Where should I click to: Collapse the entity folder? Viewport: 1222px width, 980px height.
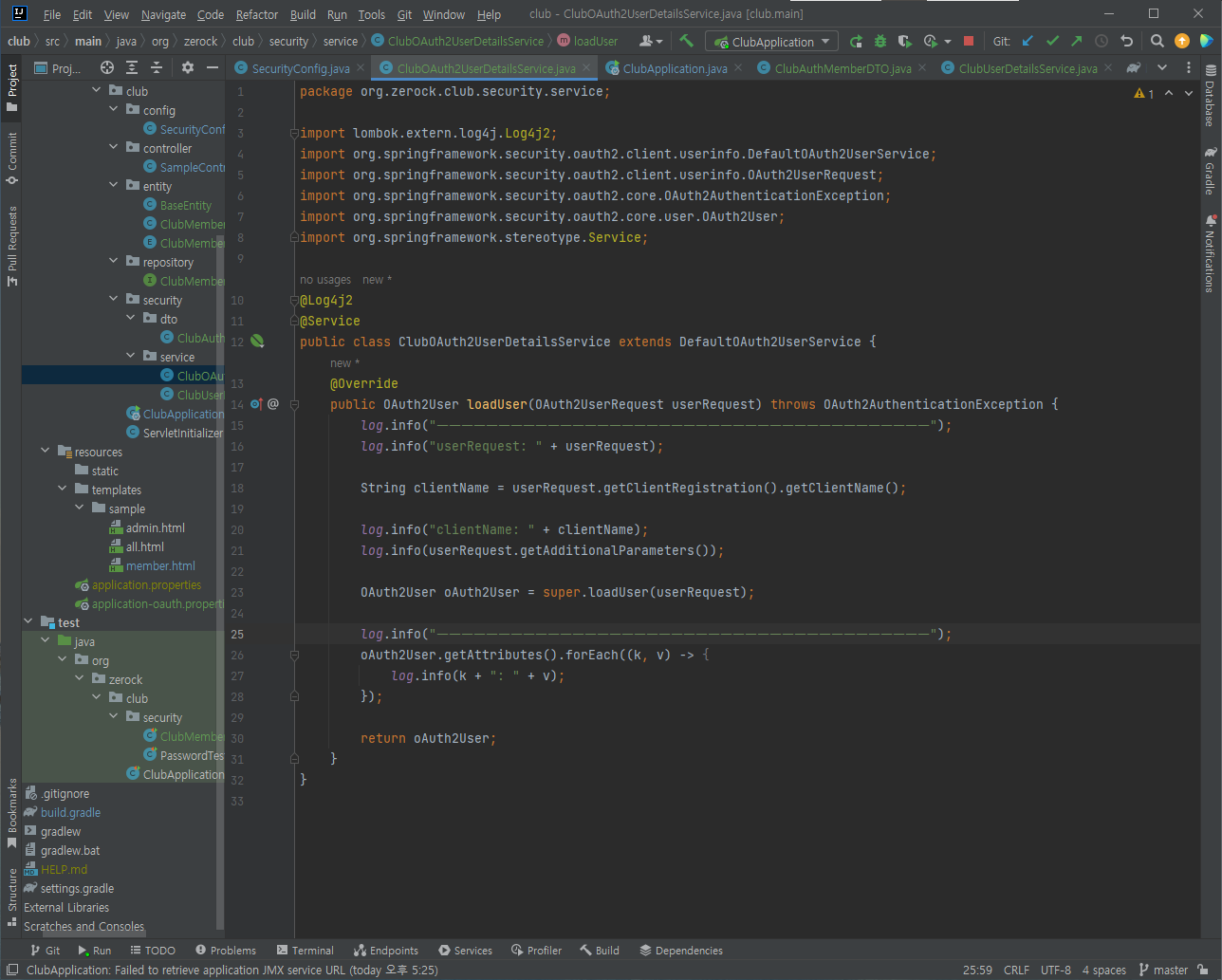(x=114, y=186)
